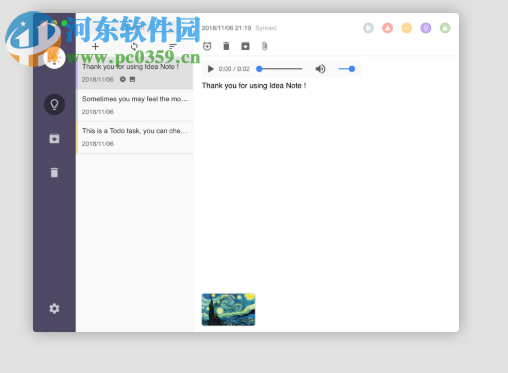The width and height of the screenshot is (508, 373).
Task: Click the audio time display 0:00 / 0:02
Action: [x=234, y=69]
